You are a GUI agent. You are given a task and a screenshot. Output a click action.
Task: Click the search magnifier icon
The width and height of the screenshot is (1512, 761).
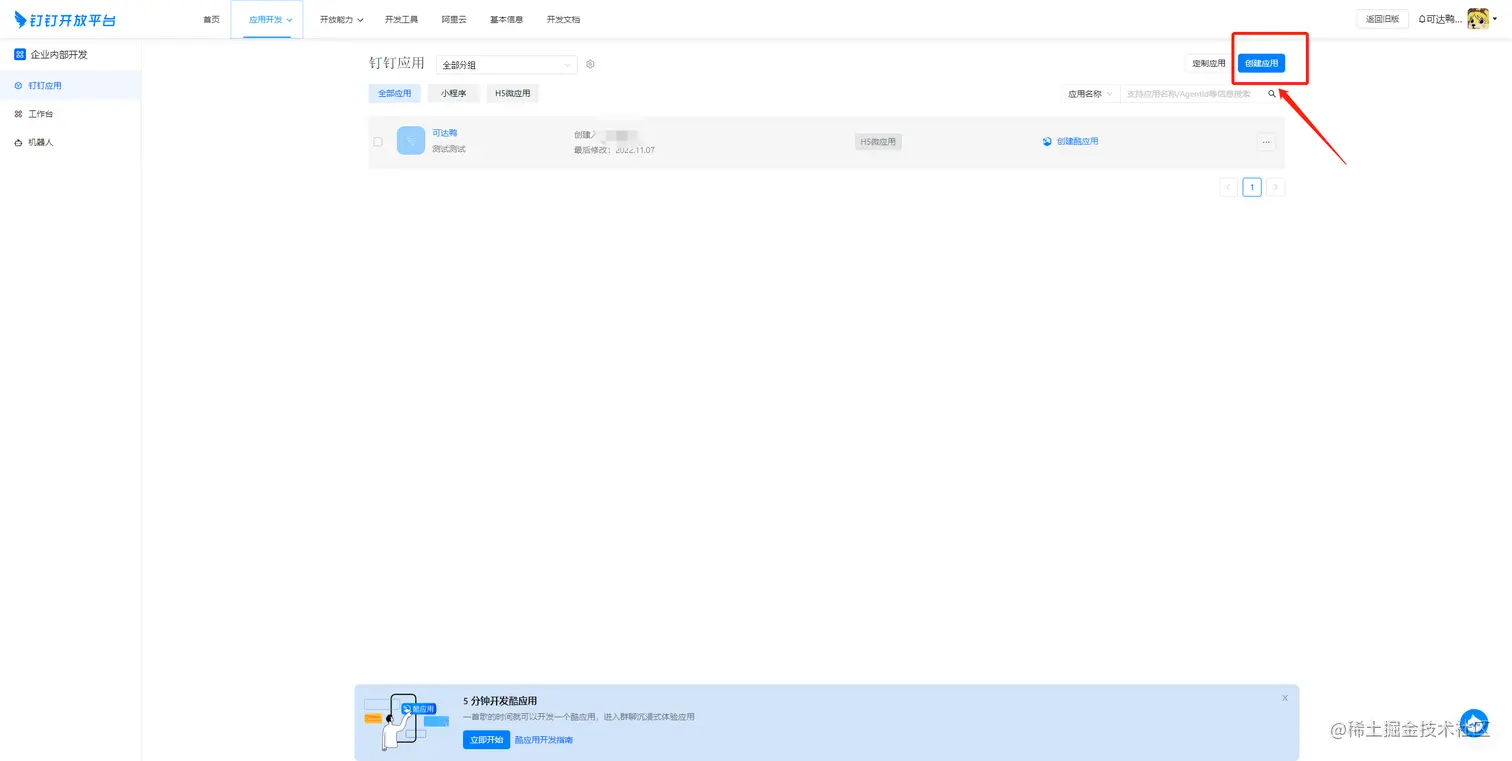[x=1272, y=93]
